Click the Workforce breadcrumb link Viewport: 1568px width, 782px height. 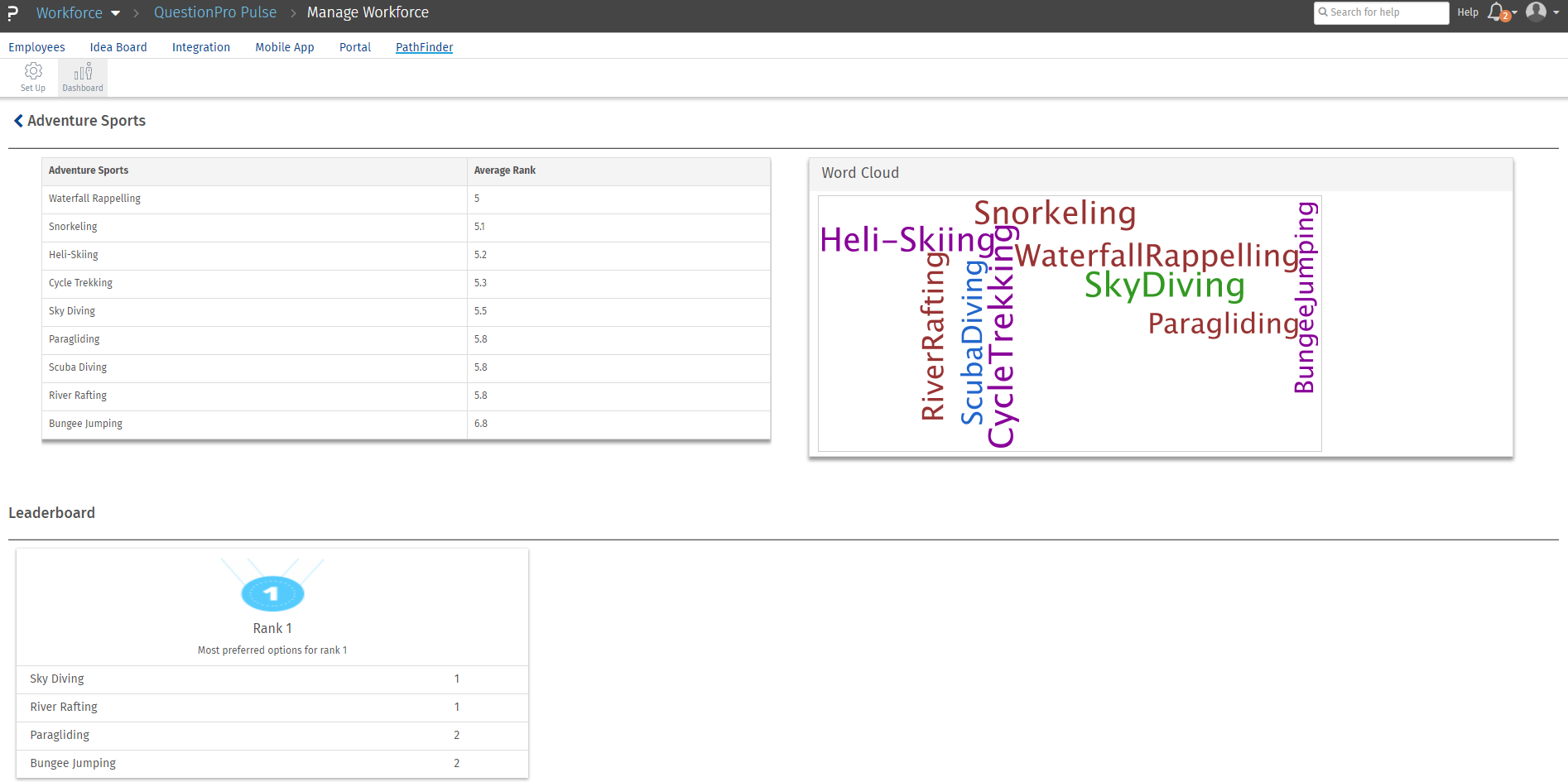(x=70, y=12)
